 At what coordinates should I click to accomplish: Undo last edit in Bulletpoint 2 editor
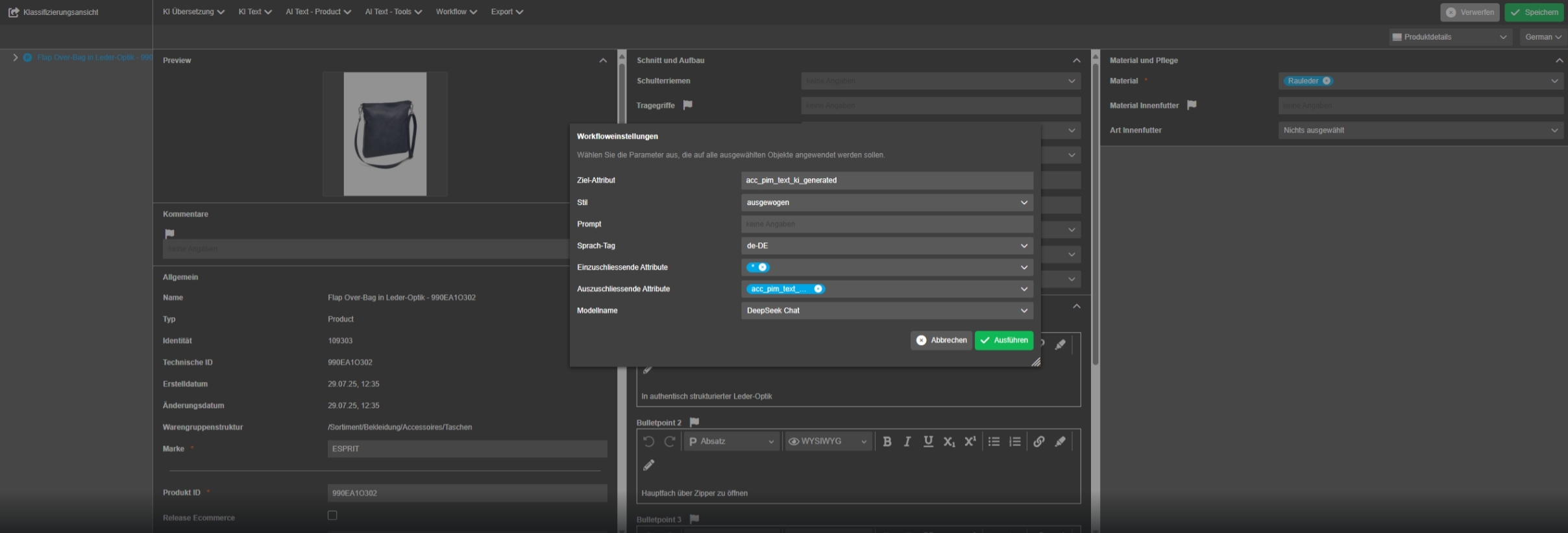648,442
